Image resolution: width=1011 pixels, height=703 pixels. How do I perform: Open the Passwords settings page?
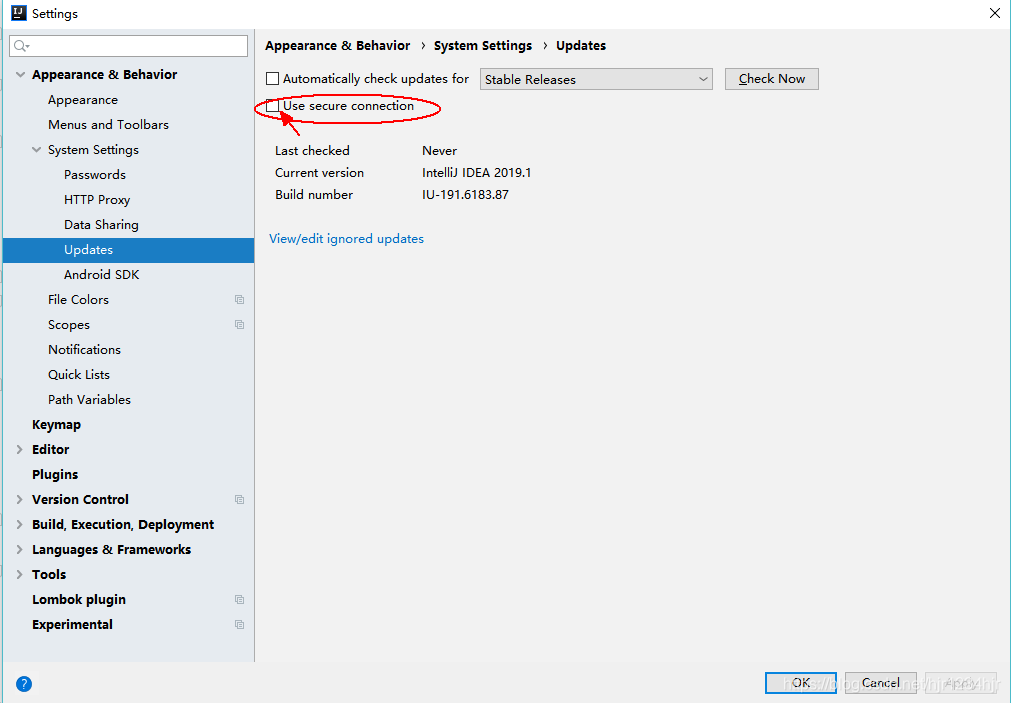(x=95, y=175)
